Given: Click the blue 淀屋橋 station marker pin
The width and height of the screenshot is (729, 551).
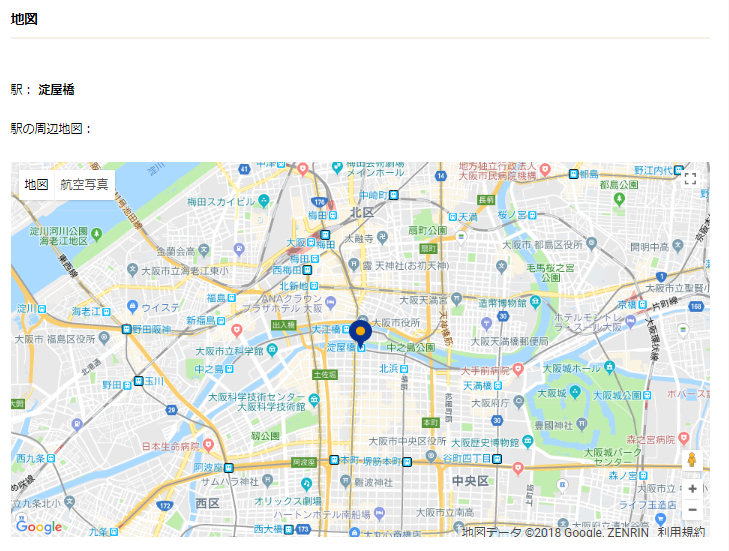Looking at the screenshot, I should pyautogui.click(x=360, y=333).
